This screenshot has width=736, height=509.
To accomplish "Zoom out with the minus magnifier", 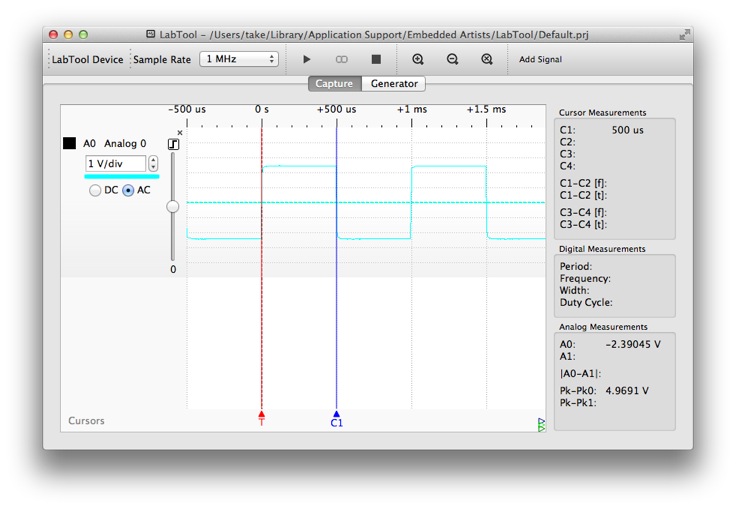I will 452,59.
